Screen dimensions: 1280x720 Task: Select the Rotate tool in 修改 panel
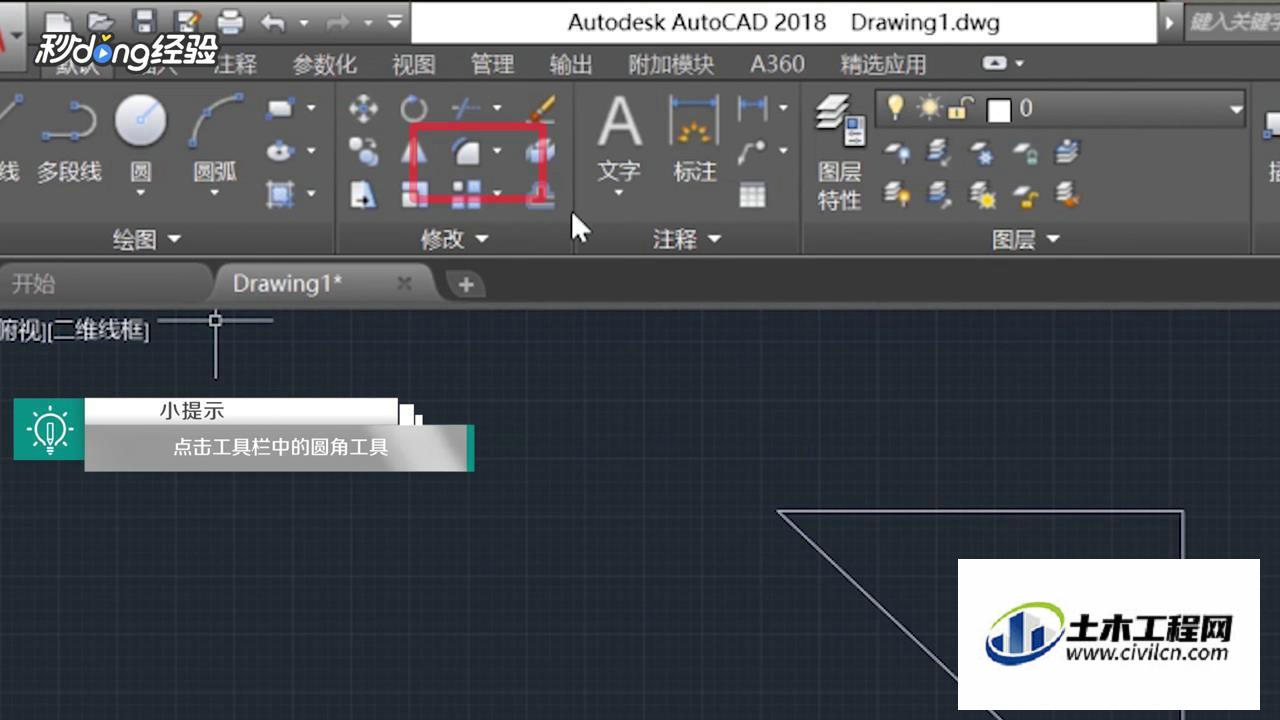point(414,108)
